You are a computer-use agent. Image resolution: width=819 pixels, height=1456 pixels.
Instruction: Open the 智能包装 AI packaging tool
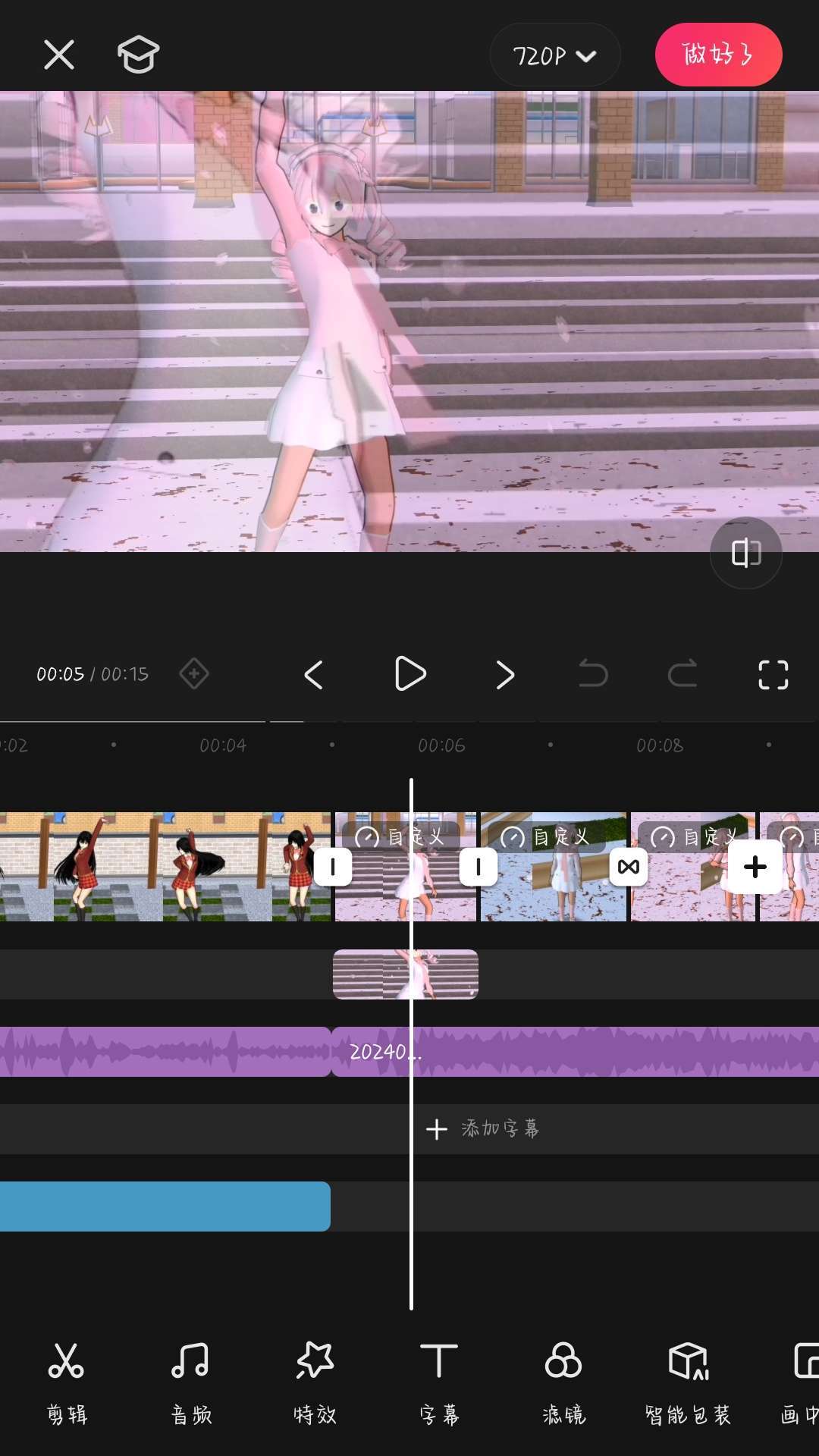click(x=688, y=1382)
